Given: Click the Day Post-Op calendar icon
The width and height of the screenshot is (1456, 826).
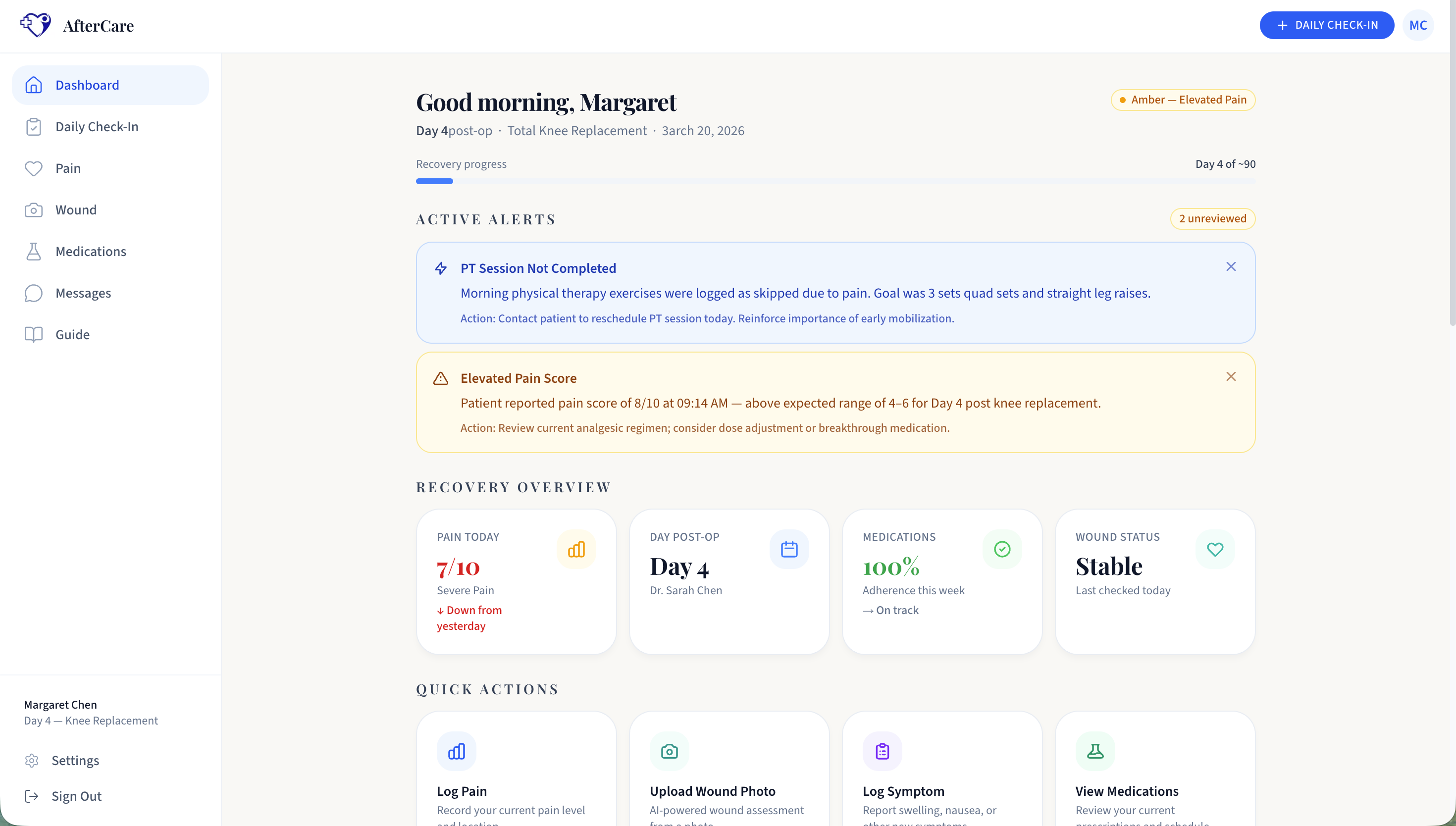Looking at the screenshot, I should (x=788, y=549).
